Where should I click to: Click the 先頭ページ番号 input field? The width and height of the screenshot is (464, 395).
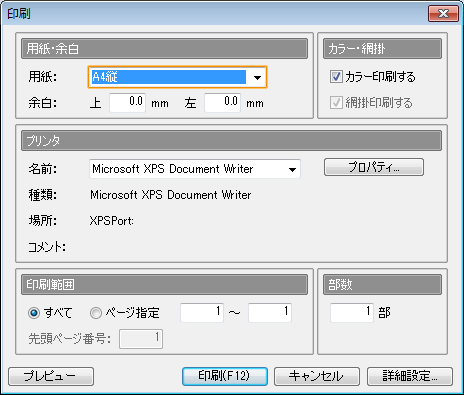(141, 339)
